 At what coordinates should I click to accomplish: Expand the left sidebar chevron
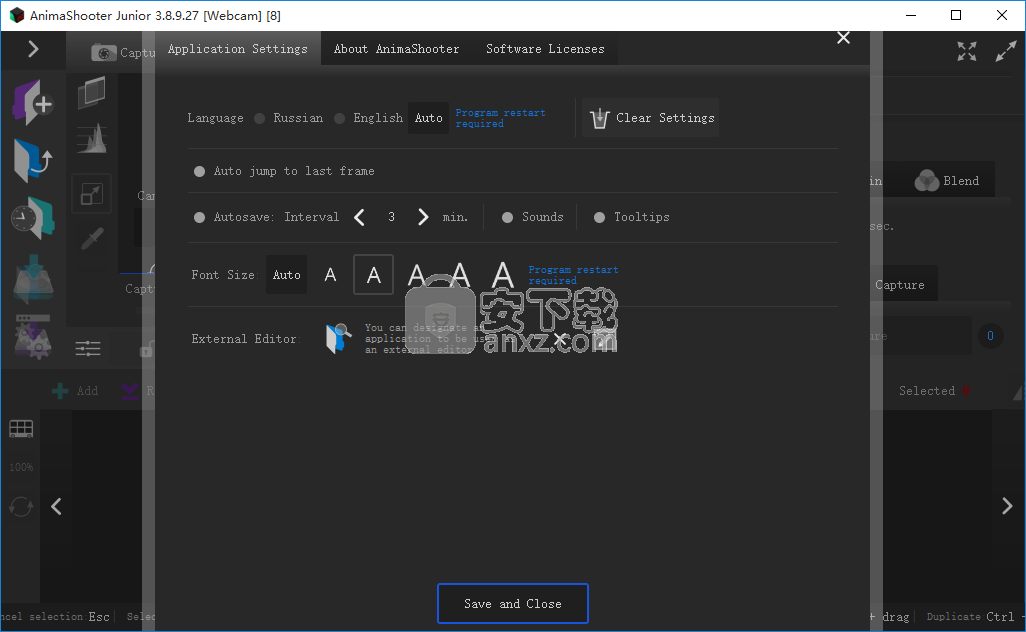33,49
